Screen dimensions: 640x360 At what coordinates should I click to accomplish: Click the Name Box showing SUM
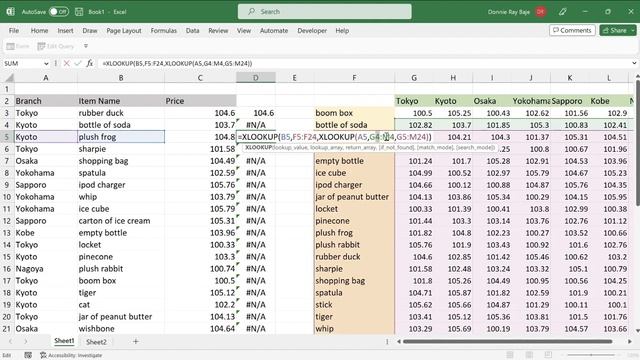click(22, 63)
